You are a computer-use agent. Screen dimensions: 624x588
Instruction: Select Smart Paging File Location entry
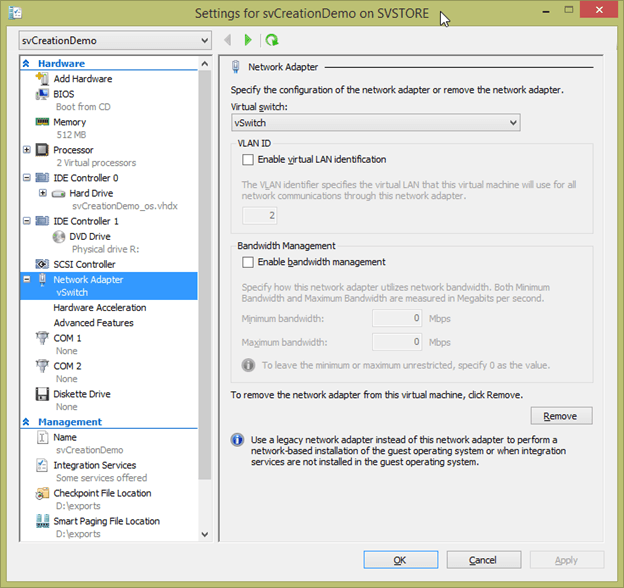tap(107, 521)
